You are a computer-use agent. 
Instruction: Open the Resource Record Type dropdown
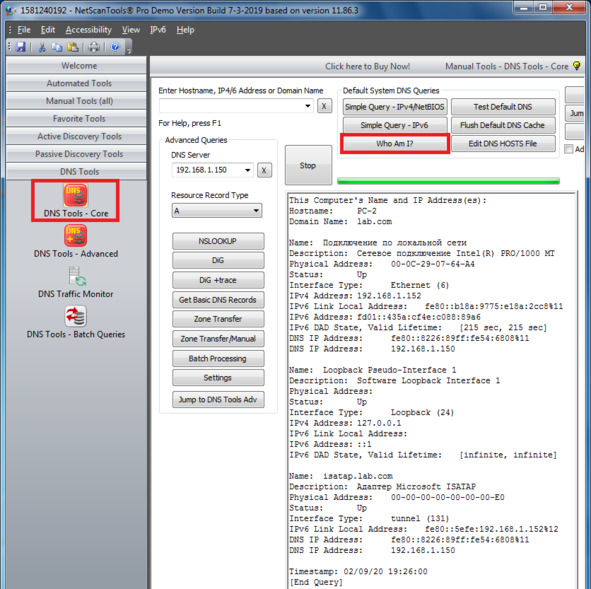click(217, 210)
